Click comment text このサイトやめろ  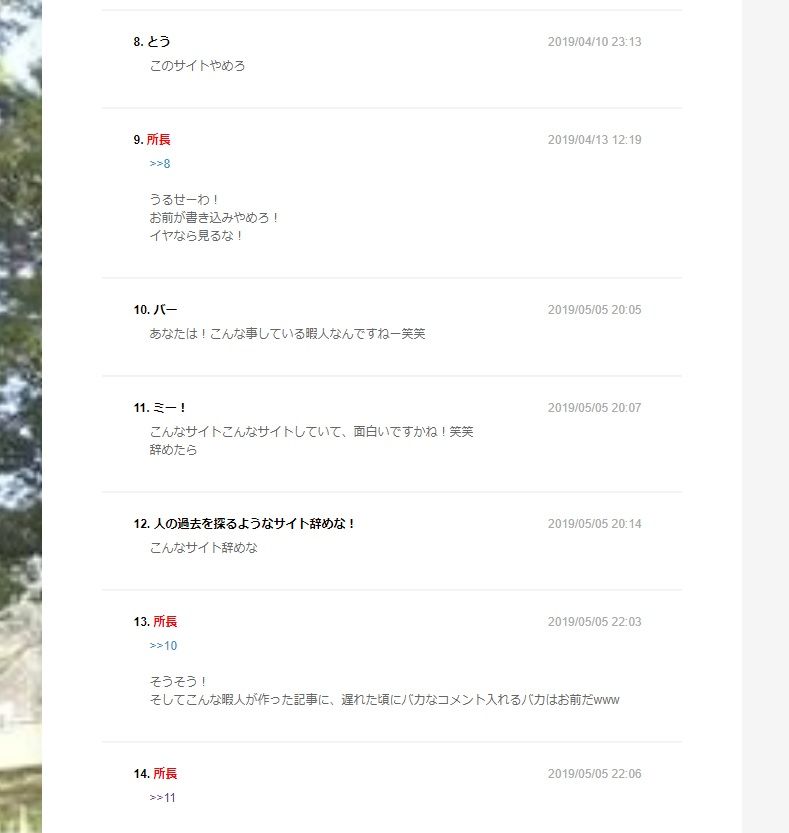(x=197, y=66)
